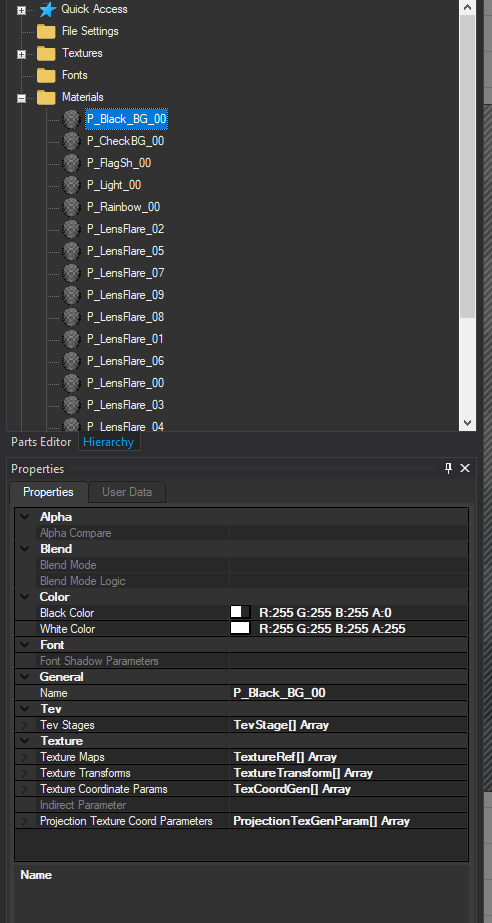The height and width of the screenshot is (923, 492).
Task: Click material sphere icon for P_LensFlare_06
Action: [x=71, y=361]
